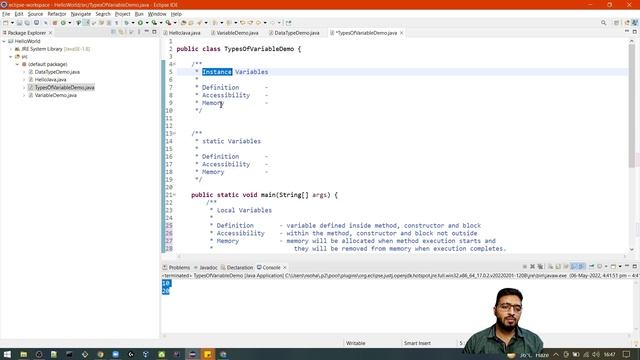Open the Navigate menu

(x=81, y=14)
